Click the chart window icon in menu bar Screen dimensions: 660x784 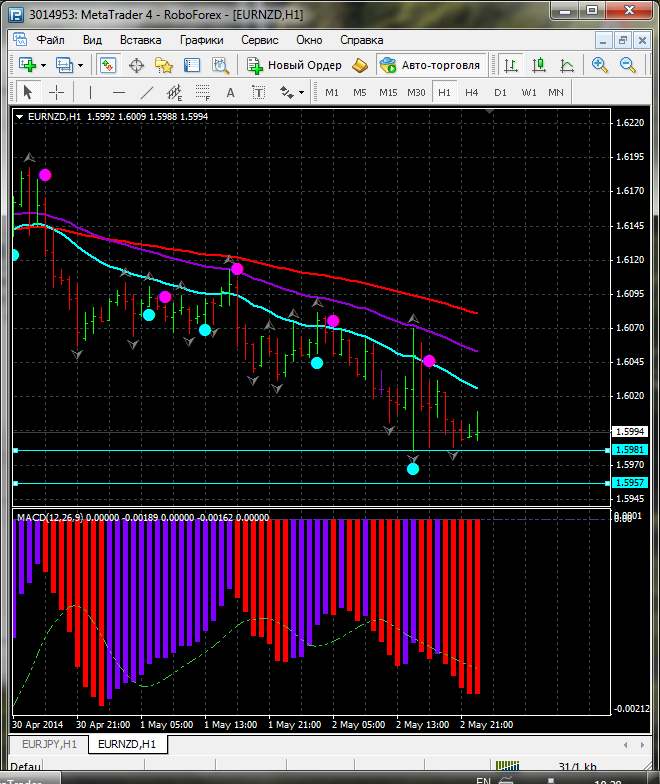pos(20,40)
